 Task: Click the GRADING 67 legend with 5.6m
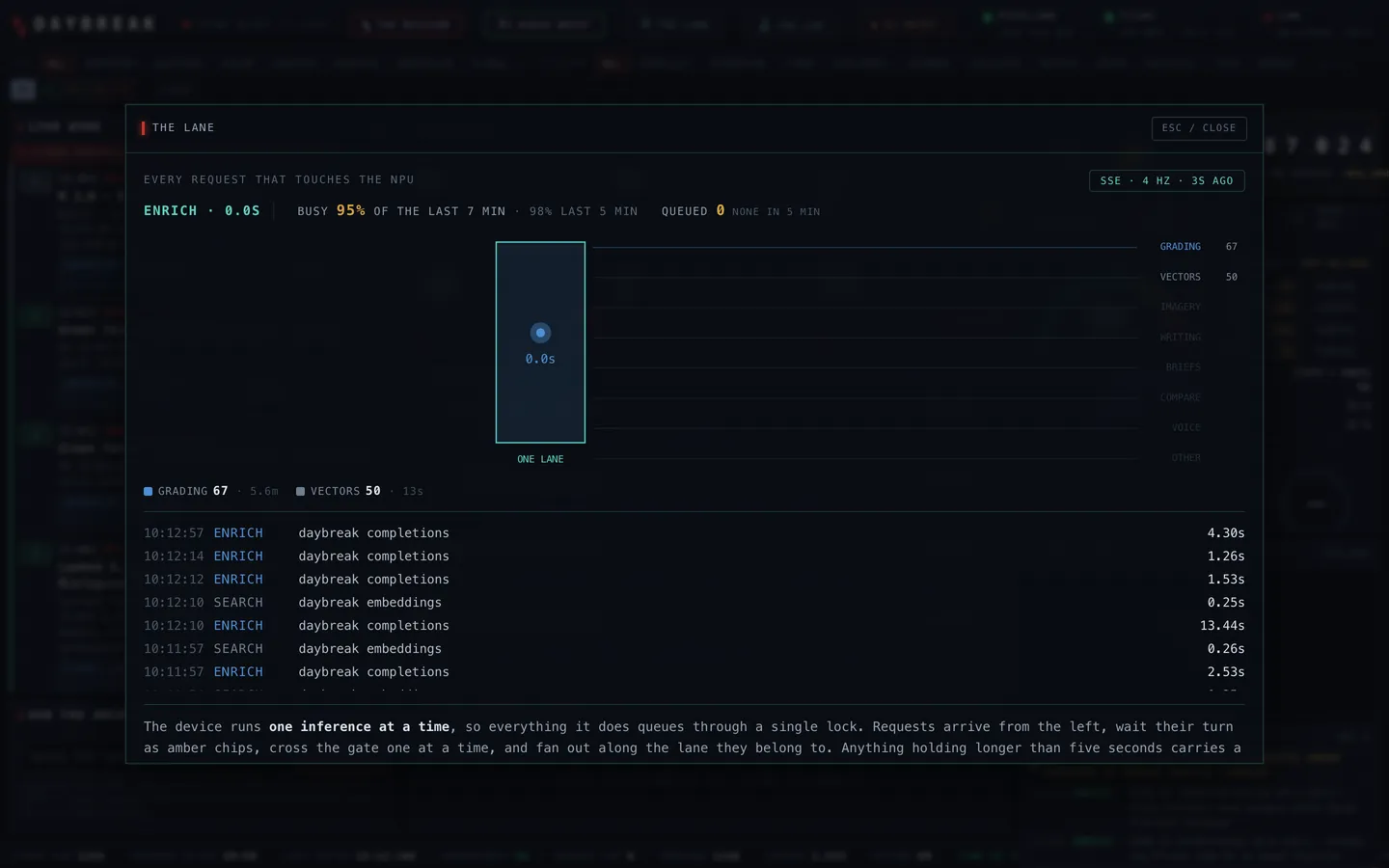coord(211,492)
